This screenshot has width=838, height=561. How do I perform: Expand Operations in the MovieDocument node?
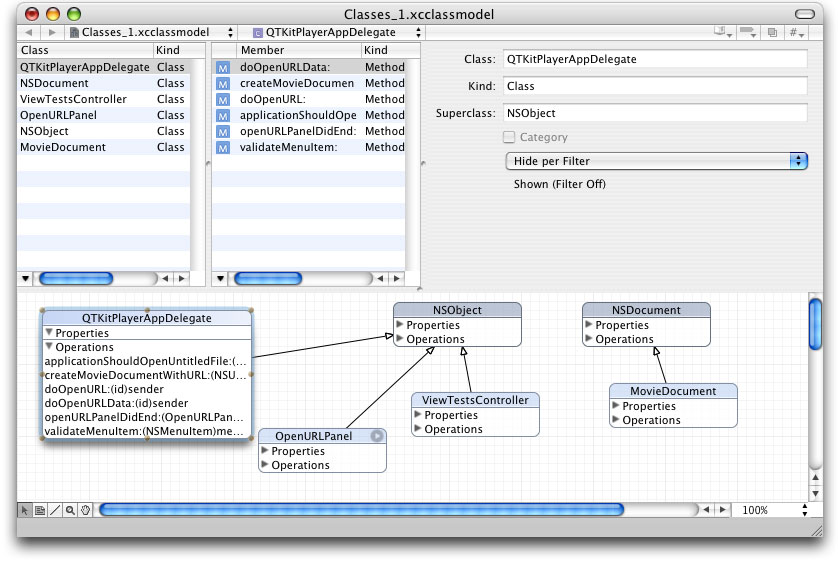(x=616, y=420)
